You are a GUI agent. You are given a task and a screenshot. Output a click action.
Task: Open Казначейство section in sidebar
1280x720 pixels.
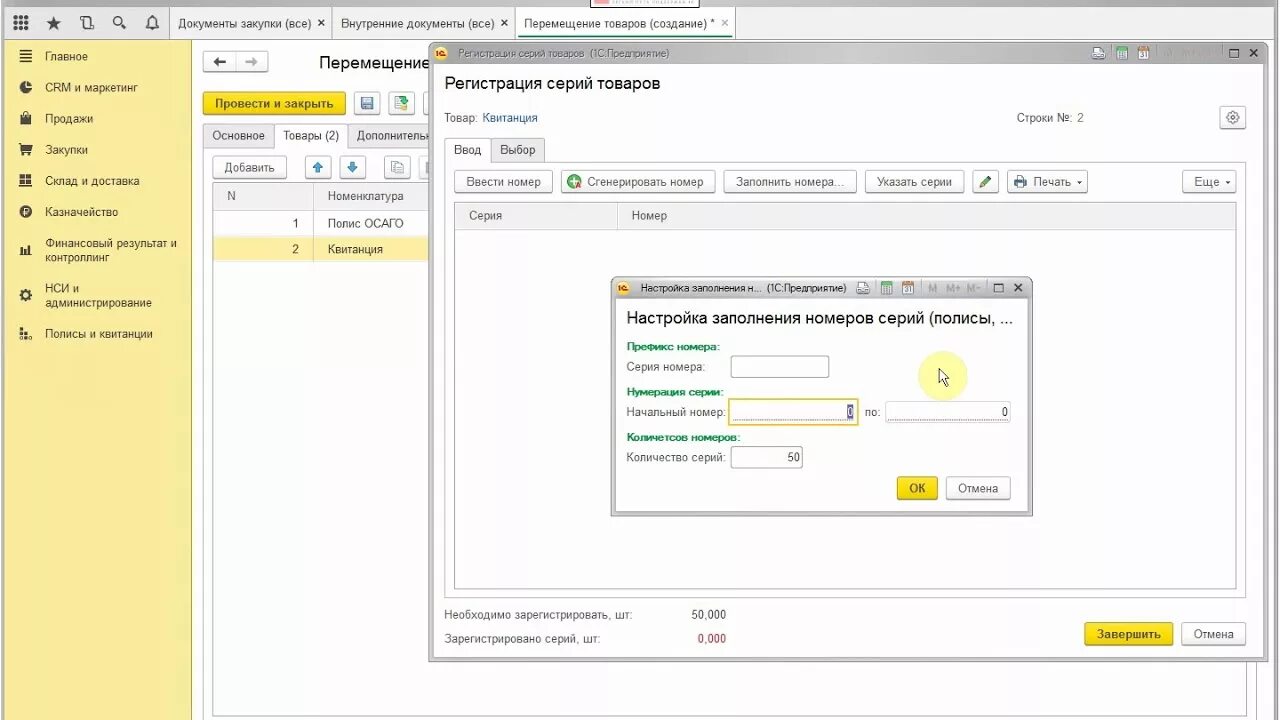pyautogui.click(x=81, y=212)
